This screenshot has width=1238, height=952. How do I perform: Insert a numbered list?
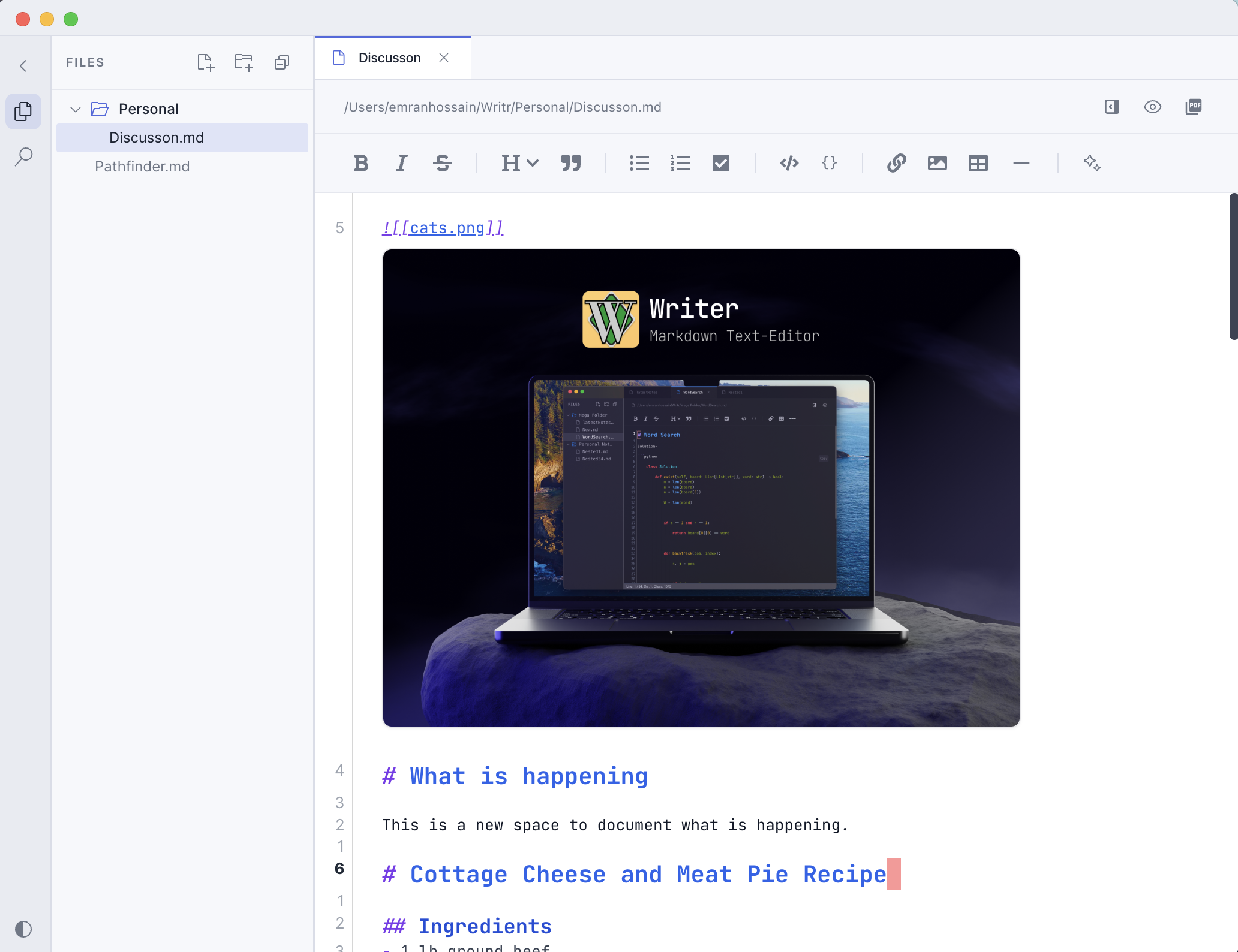[x=680, y=163]
